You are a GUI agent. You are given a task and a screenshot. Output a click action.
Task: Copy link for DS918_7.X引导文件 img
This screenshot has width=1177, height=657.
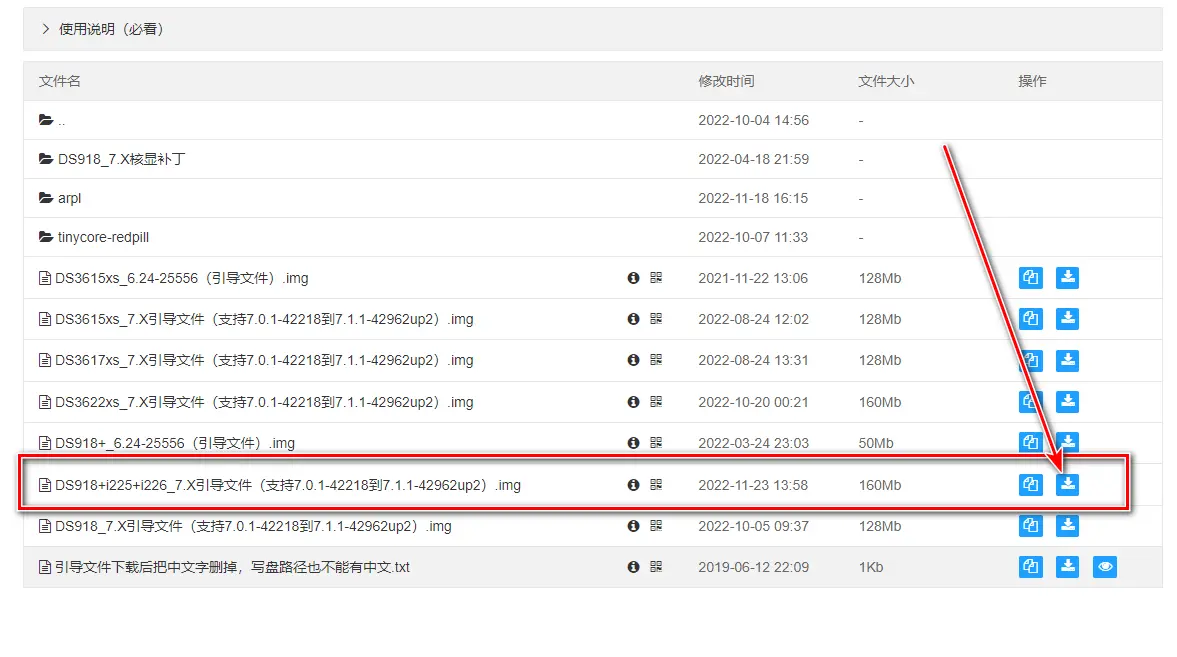[x=1031, y=526]
